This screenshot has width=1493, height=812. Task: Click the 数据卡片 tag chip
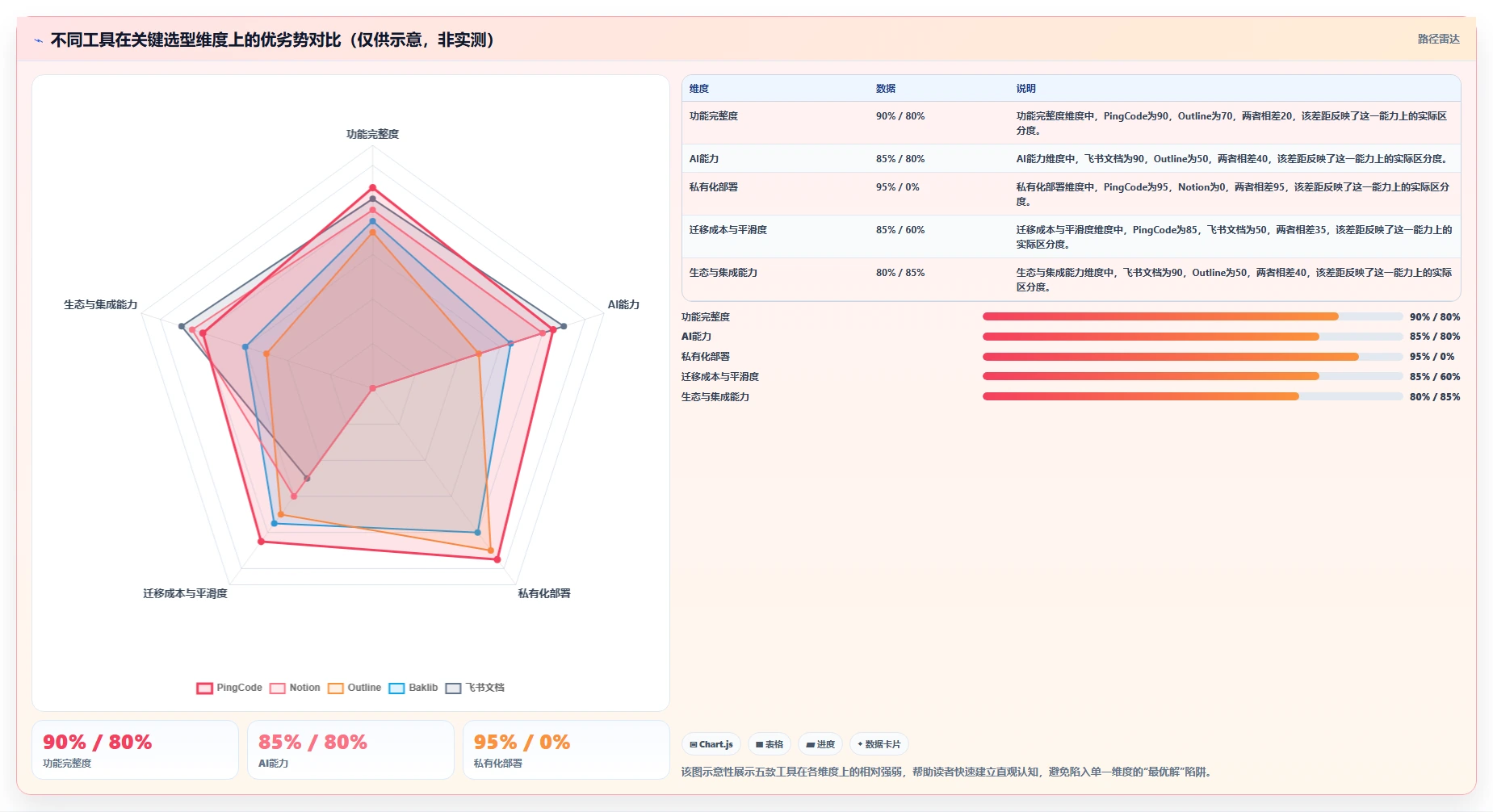pos(879,744)
